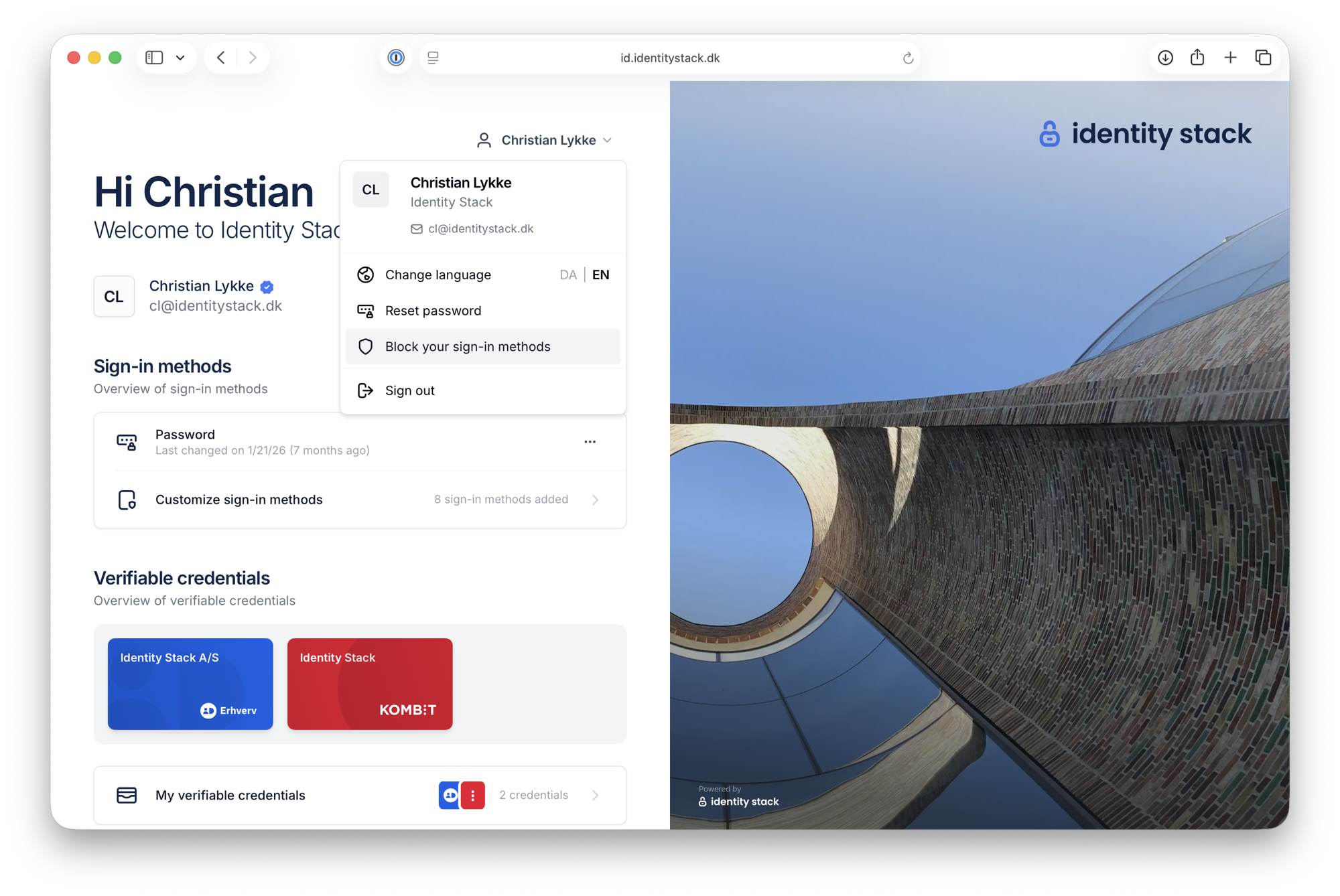
Task: Expand the chevron next to 2 credentials
Action: coord(595,795)
